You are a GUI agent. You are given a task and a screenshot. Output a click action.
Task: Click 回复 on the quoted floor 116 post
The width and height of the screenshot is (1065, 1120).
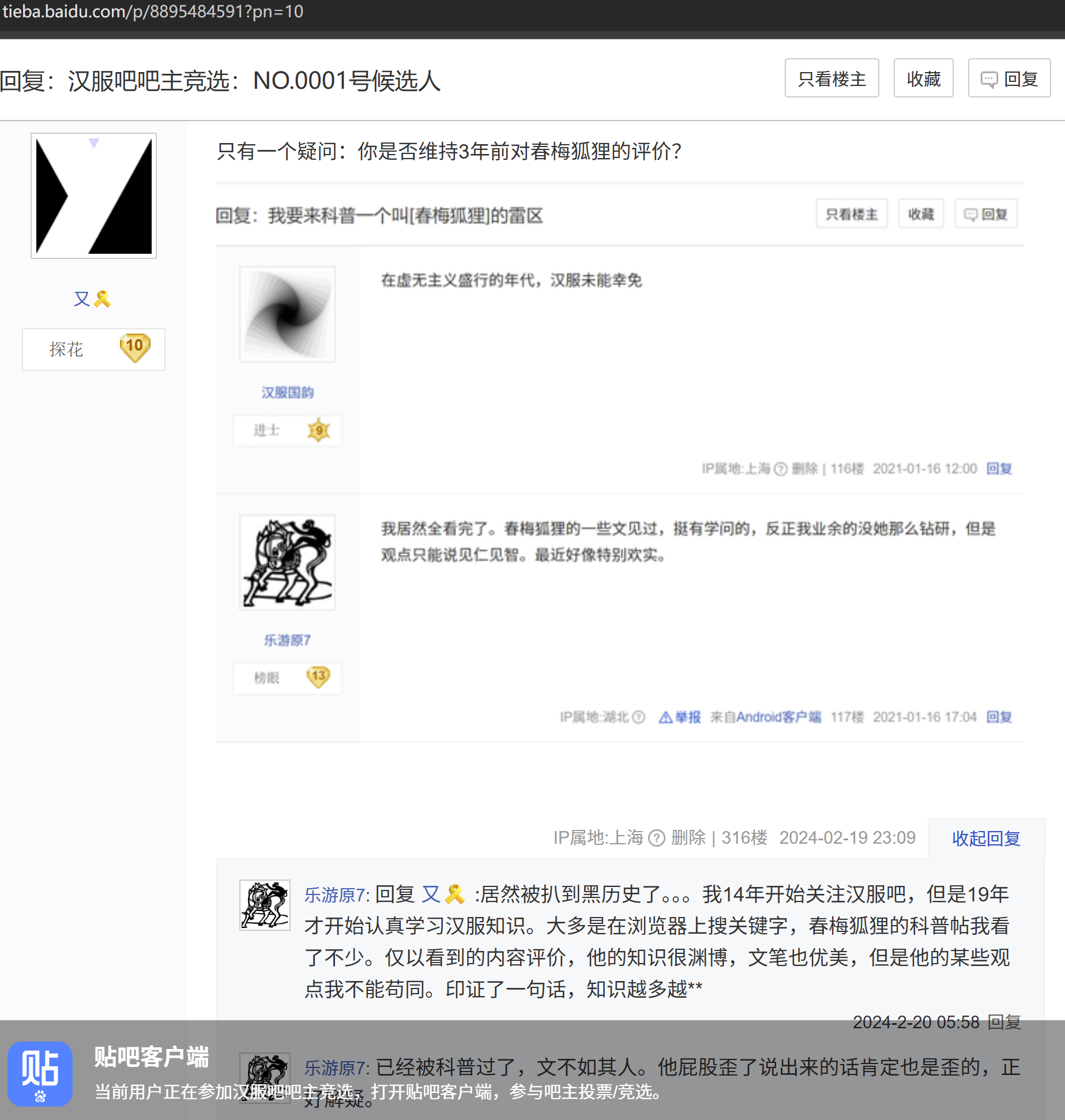[x=999, y=469]
